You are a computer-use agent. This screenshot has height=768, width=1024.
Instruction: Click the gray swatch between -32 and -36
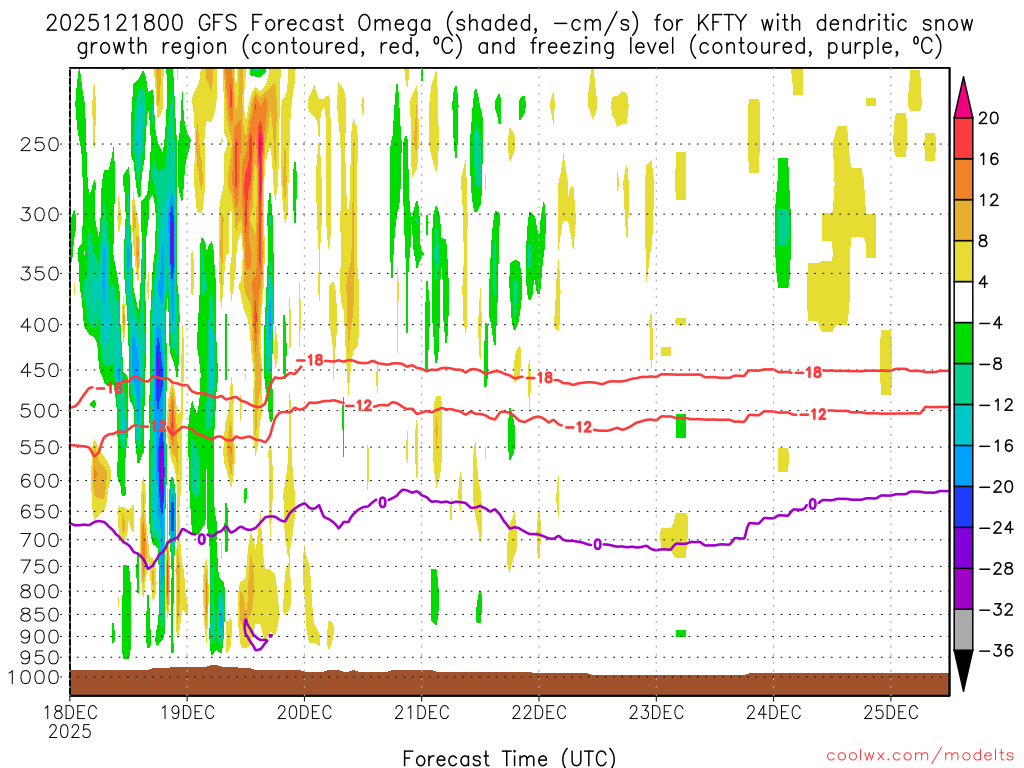[963, 630]
